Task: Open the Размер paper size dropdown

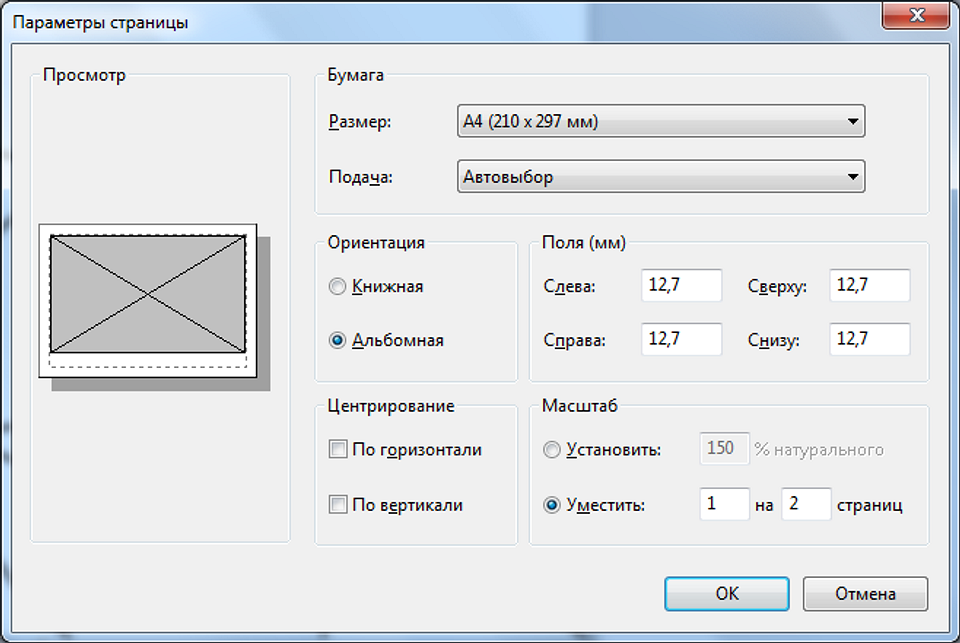Action: pos(660,122)
